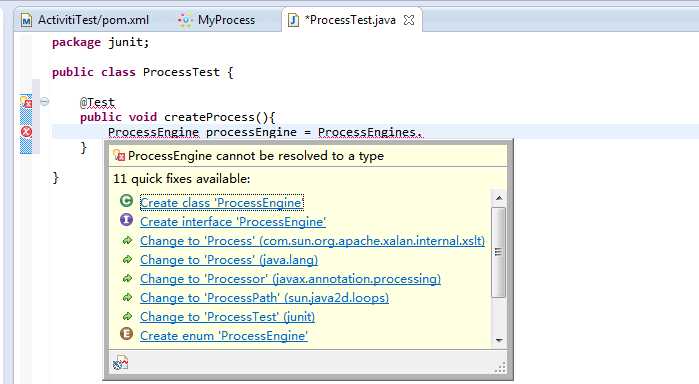Click the red error marker on ProcessEngine line
This screenshot has width=699, height=384.
26,132
